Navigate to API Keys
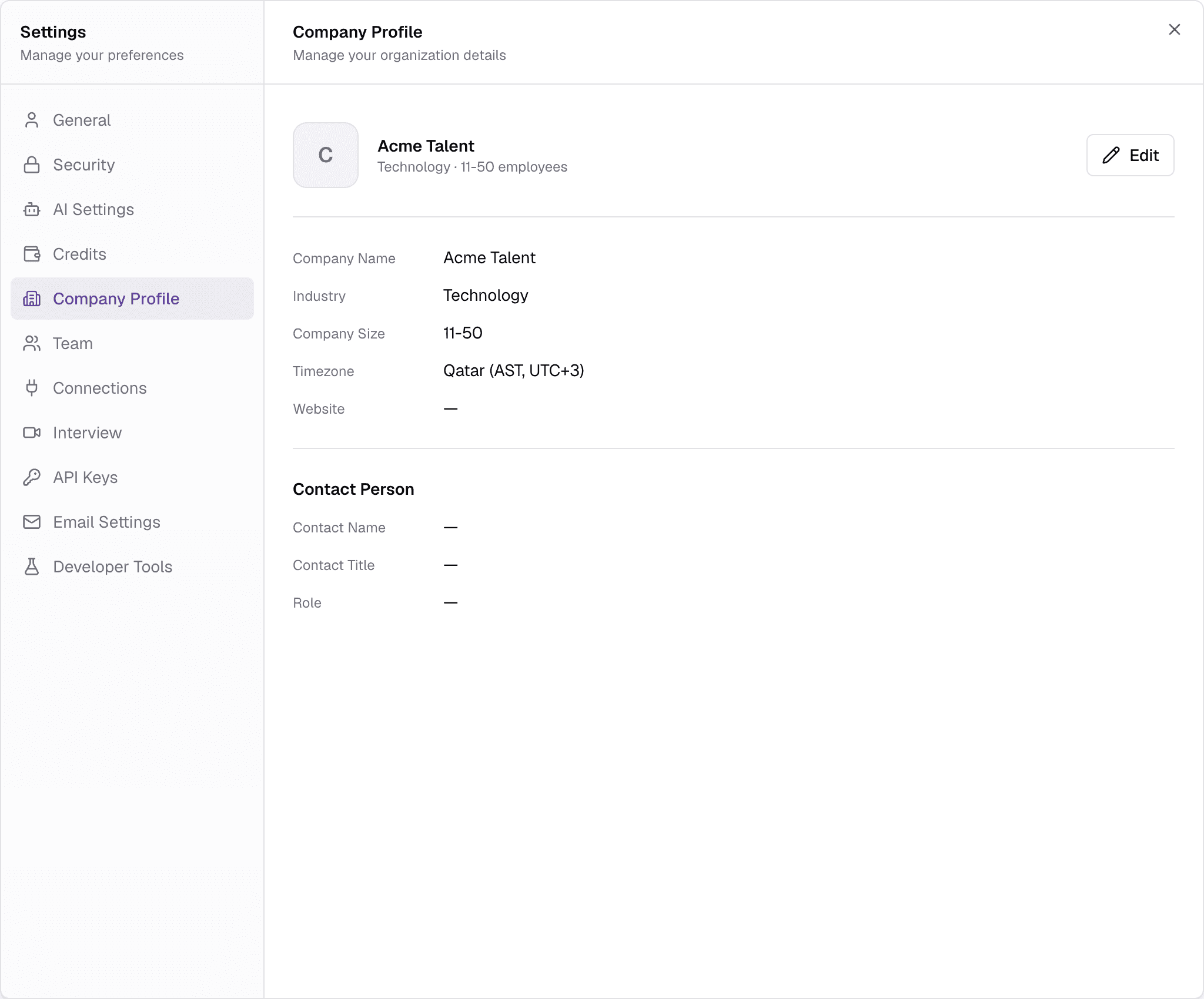This screenshot has height=999, width=1204. tap(132, 477)
